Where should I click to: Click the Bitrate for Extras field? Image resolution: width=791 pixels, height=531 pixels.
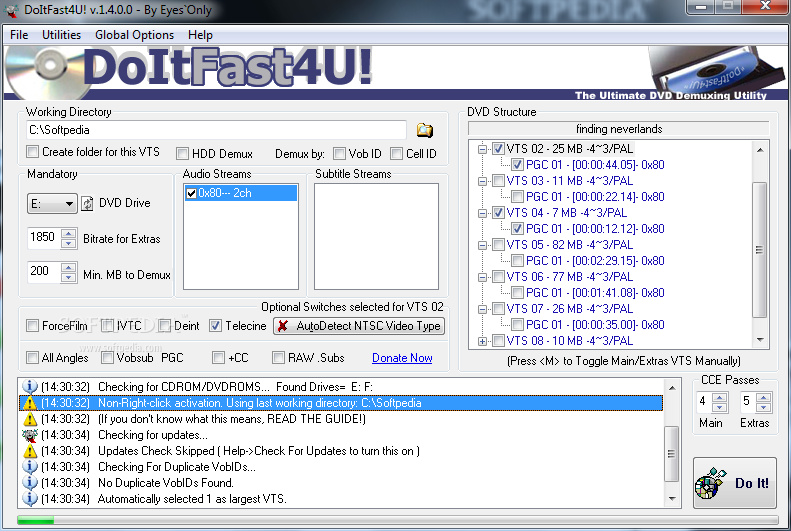pos(44,238)
